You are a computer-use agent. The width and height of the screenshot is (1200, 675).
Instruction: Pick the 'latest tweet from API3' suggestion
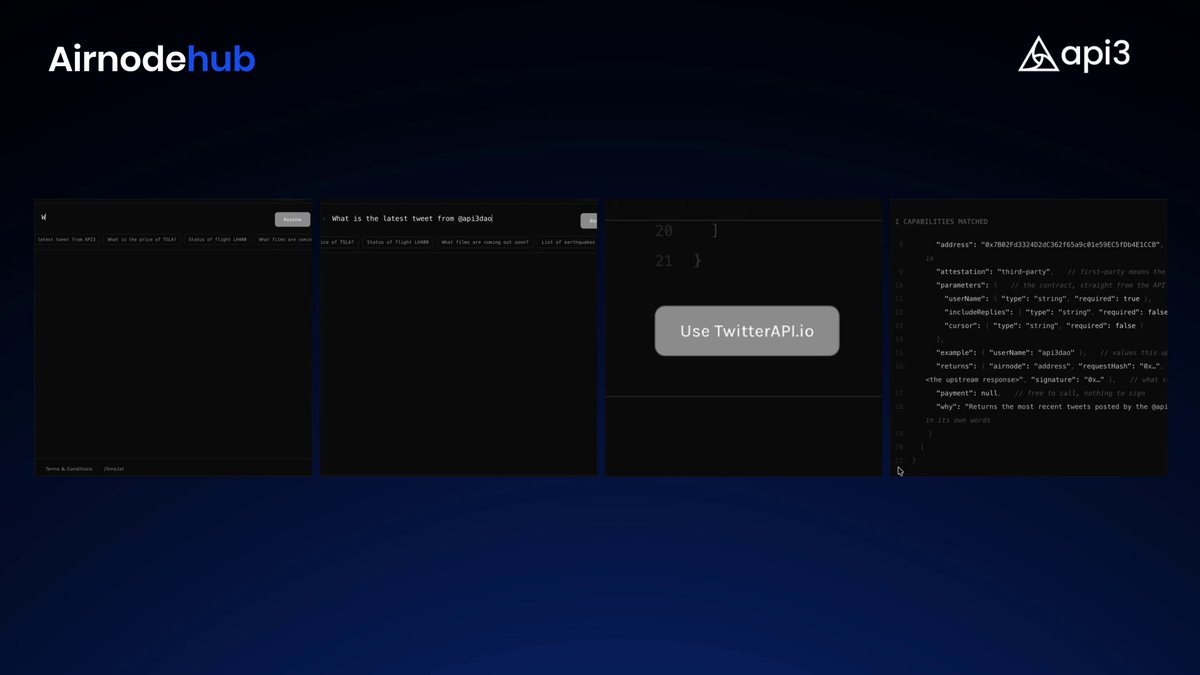click(67, 240)
